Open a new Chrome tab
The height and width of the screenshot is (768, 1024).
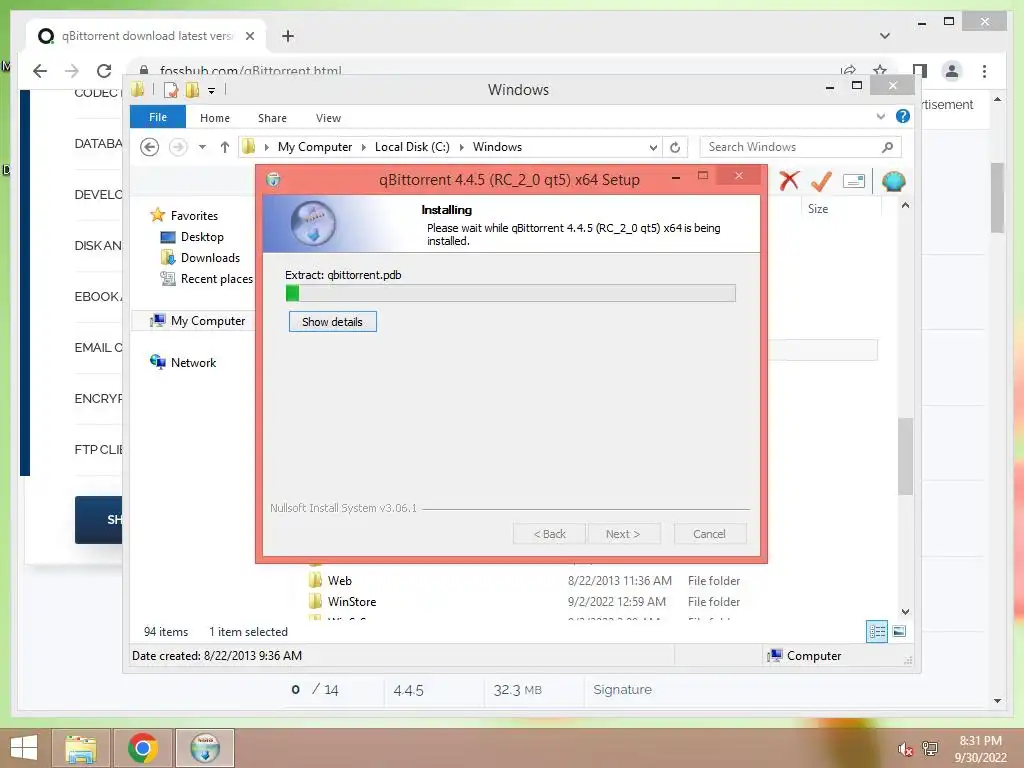coord(288,36)
